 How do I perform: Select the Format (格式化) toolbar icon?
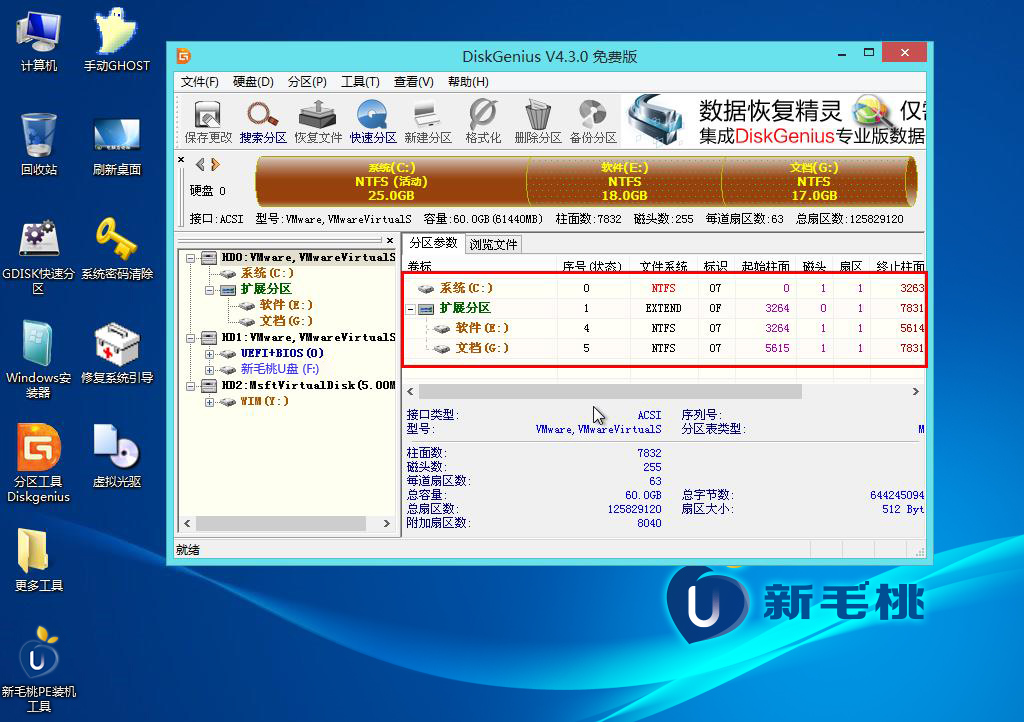483,121
